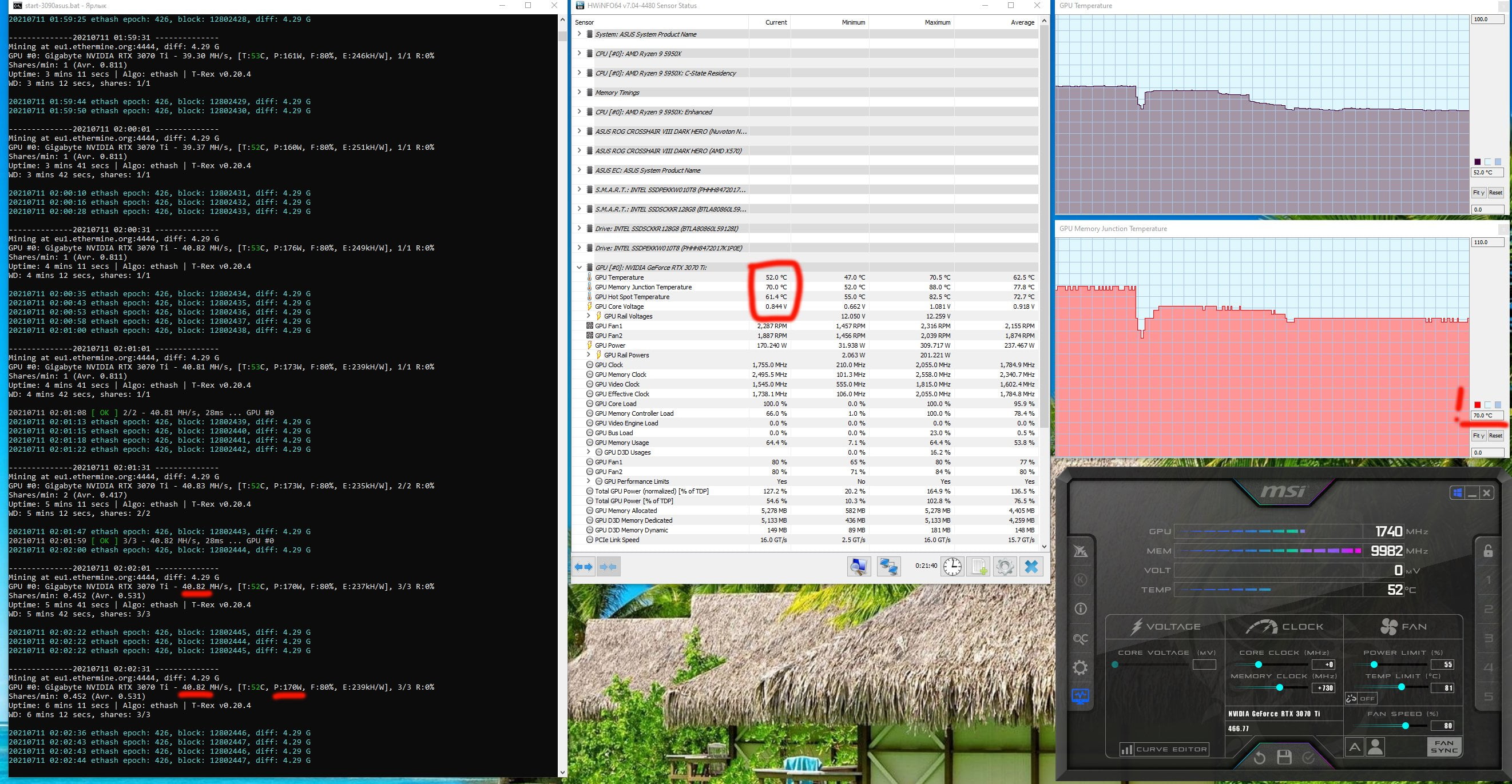Viewport: 1512px width, 784px height.
Task: Select Afterburner profile slot 2
Action: tap(1488, 610)
